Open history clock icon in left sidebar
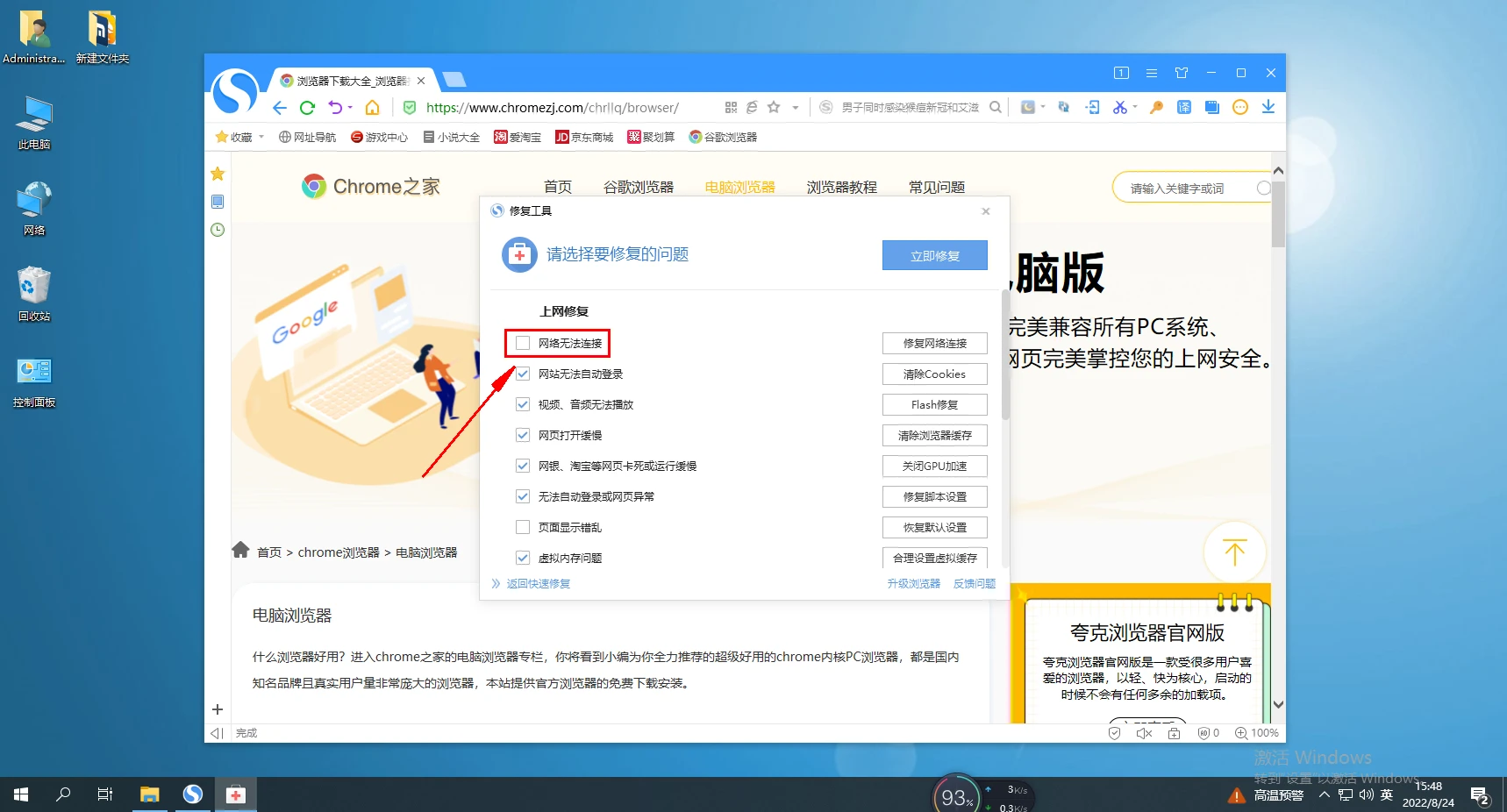The height and width of the screenshot is (812, 1507). coord(218,230)
